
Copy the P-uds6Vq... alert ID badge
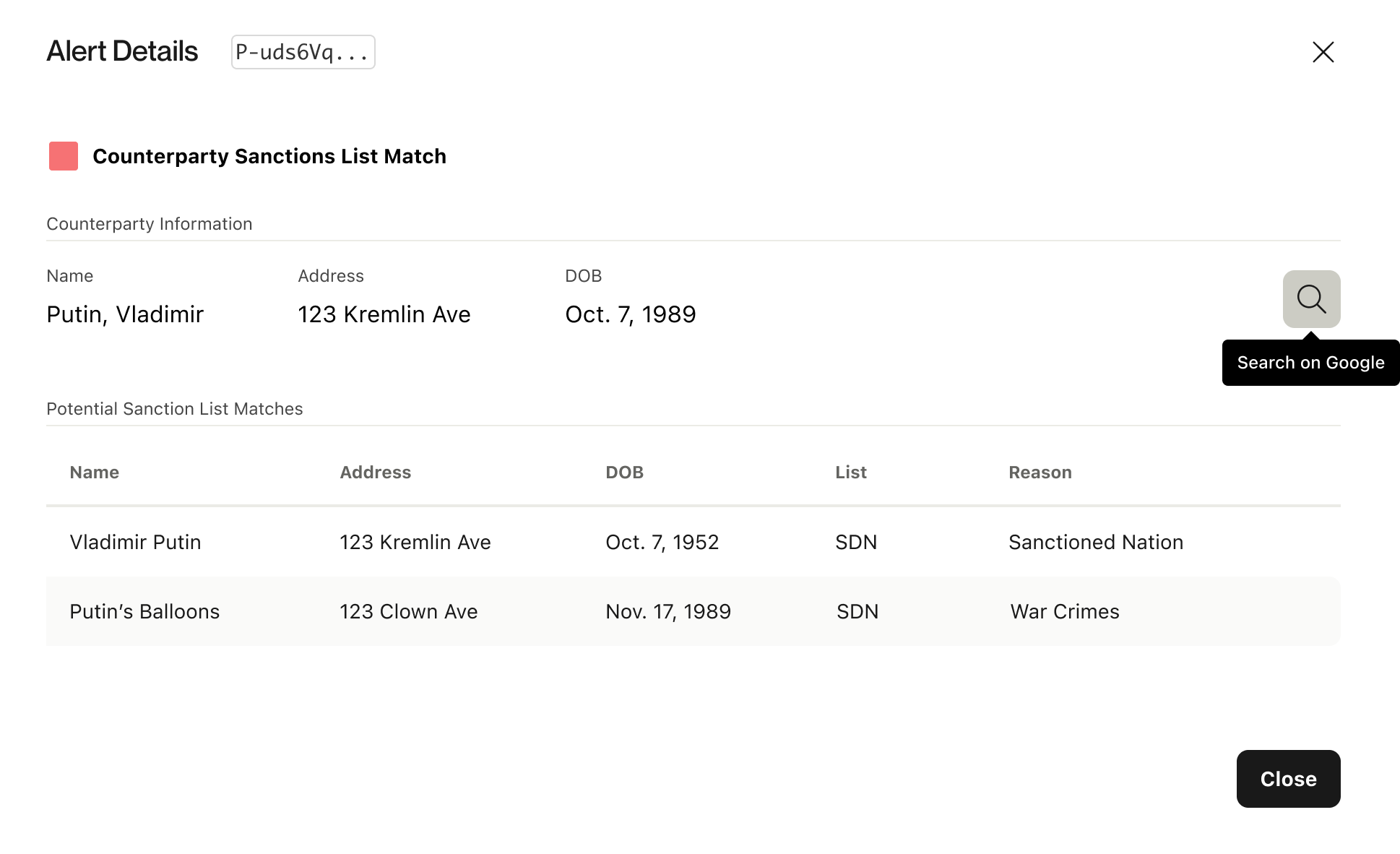tap(303, 52)
